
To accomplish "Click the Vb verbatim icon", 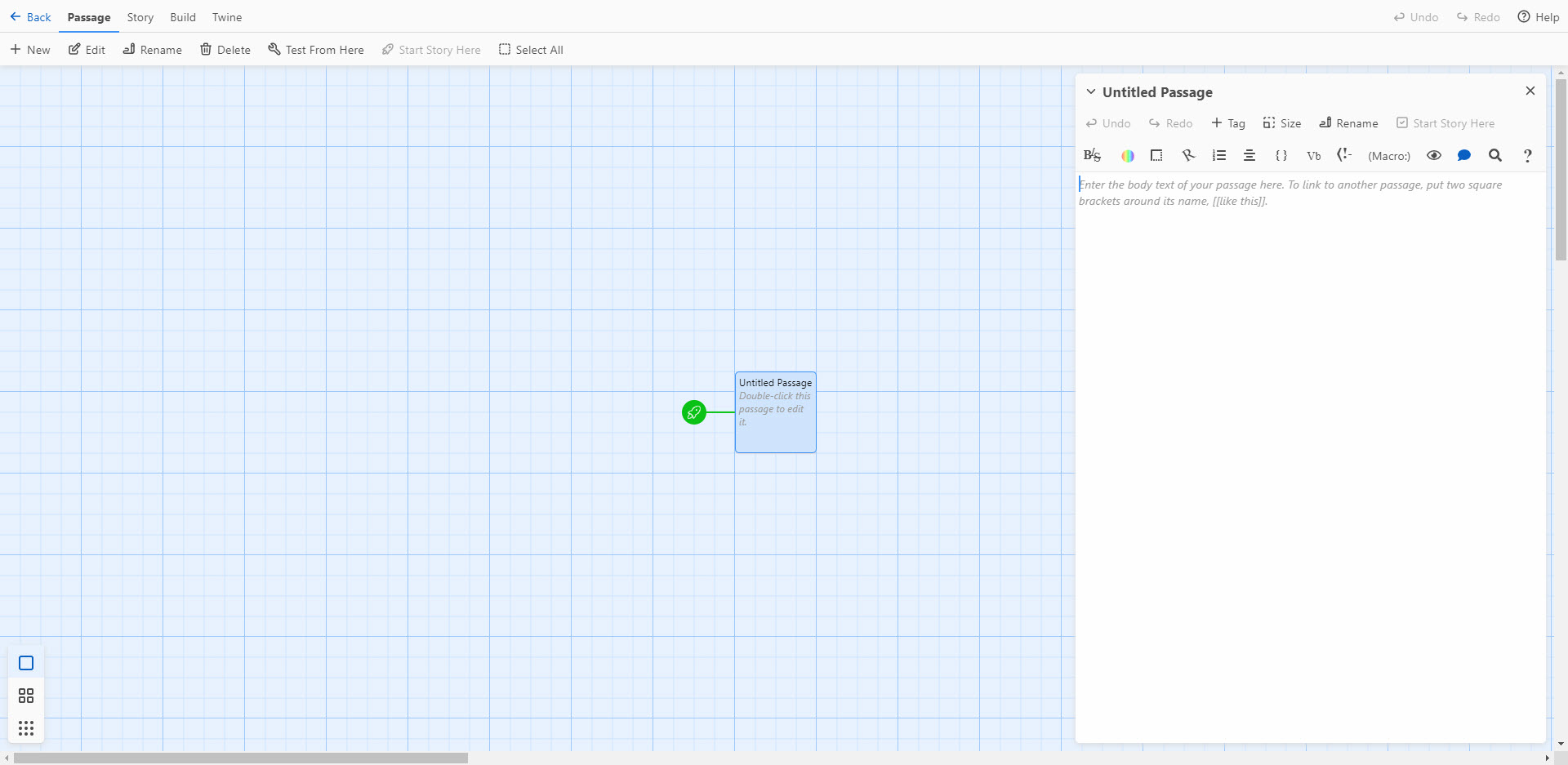I will (x=1313, y=156).
